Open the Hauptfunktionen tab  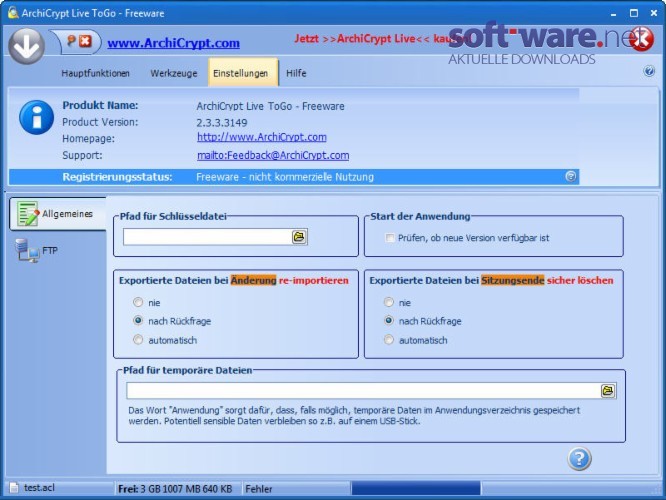point(95,73)
